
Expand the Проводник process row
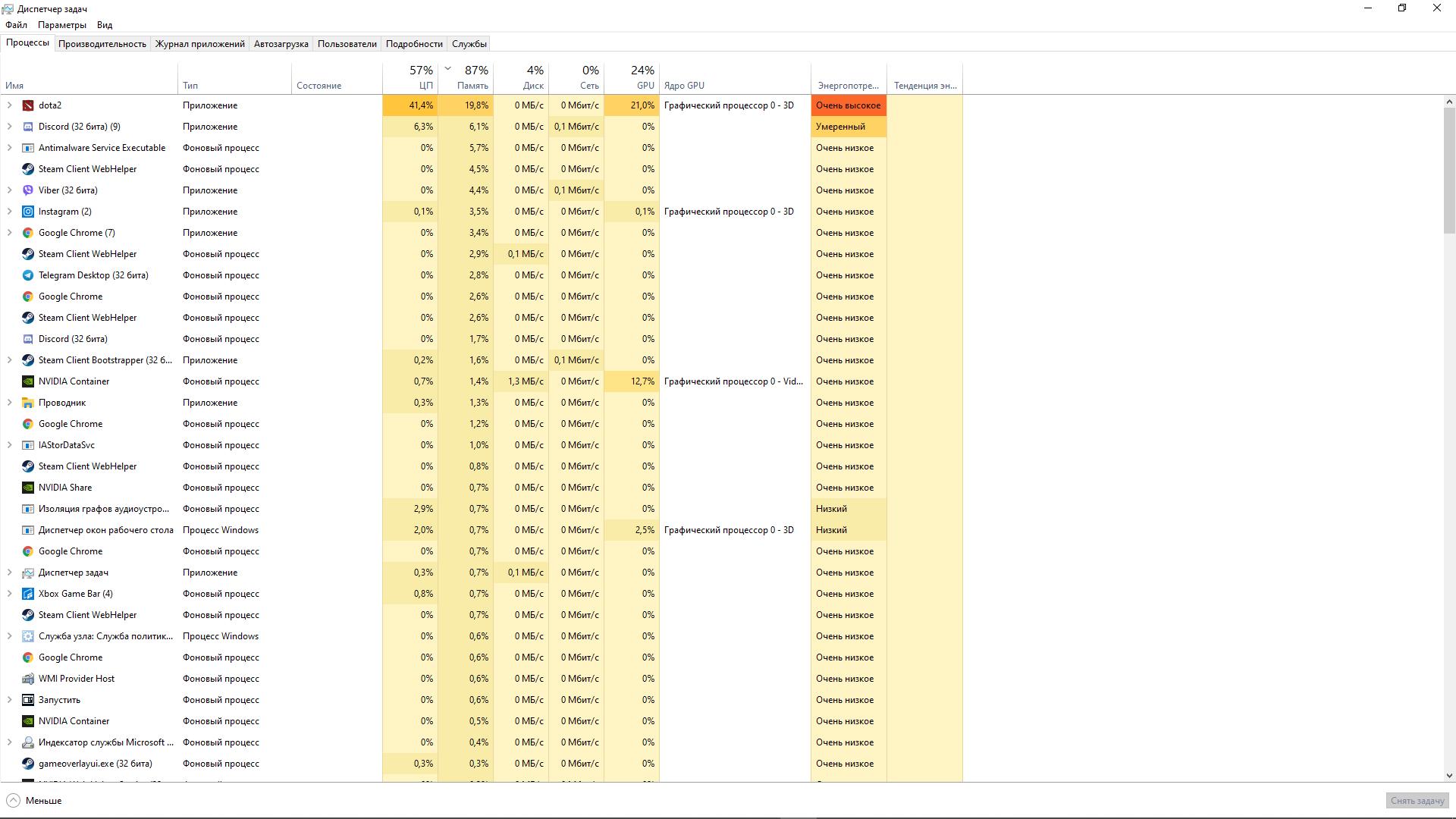9,403
